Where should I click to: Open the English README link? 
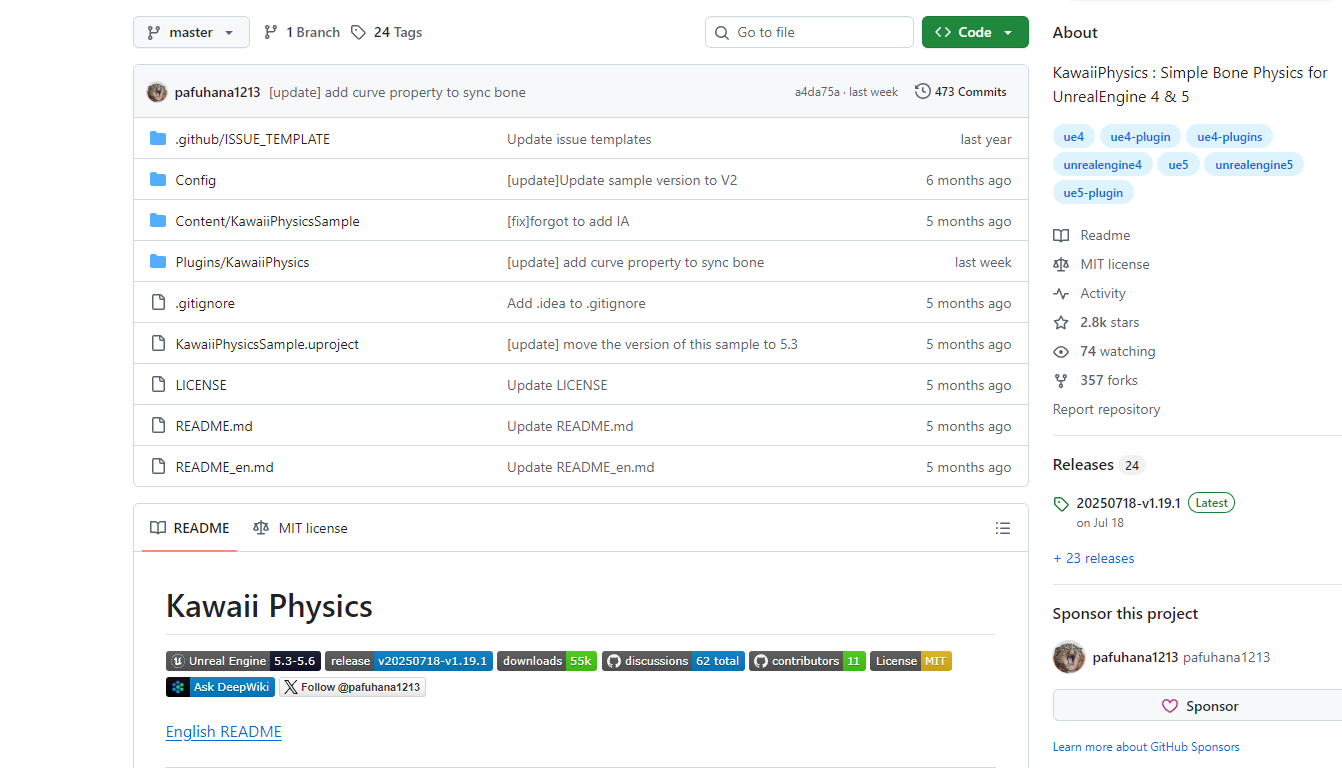224,732
